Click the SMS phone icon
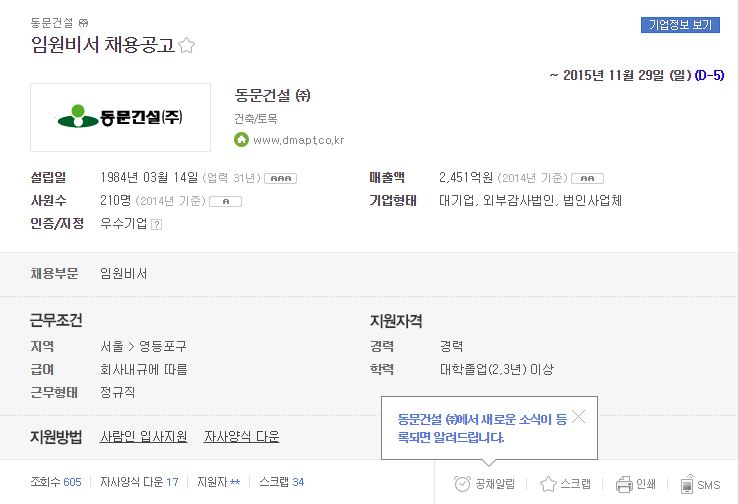The width and height of the screenshot is (739, 504). [x=687, y=484]
